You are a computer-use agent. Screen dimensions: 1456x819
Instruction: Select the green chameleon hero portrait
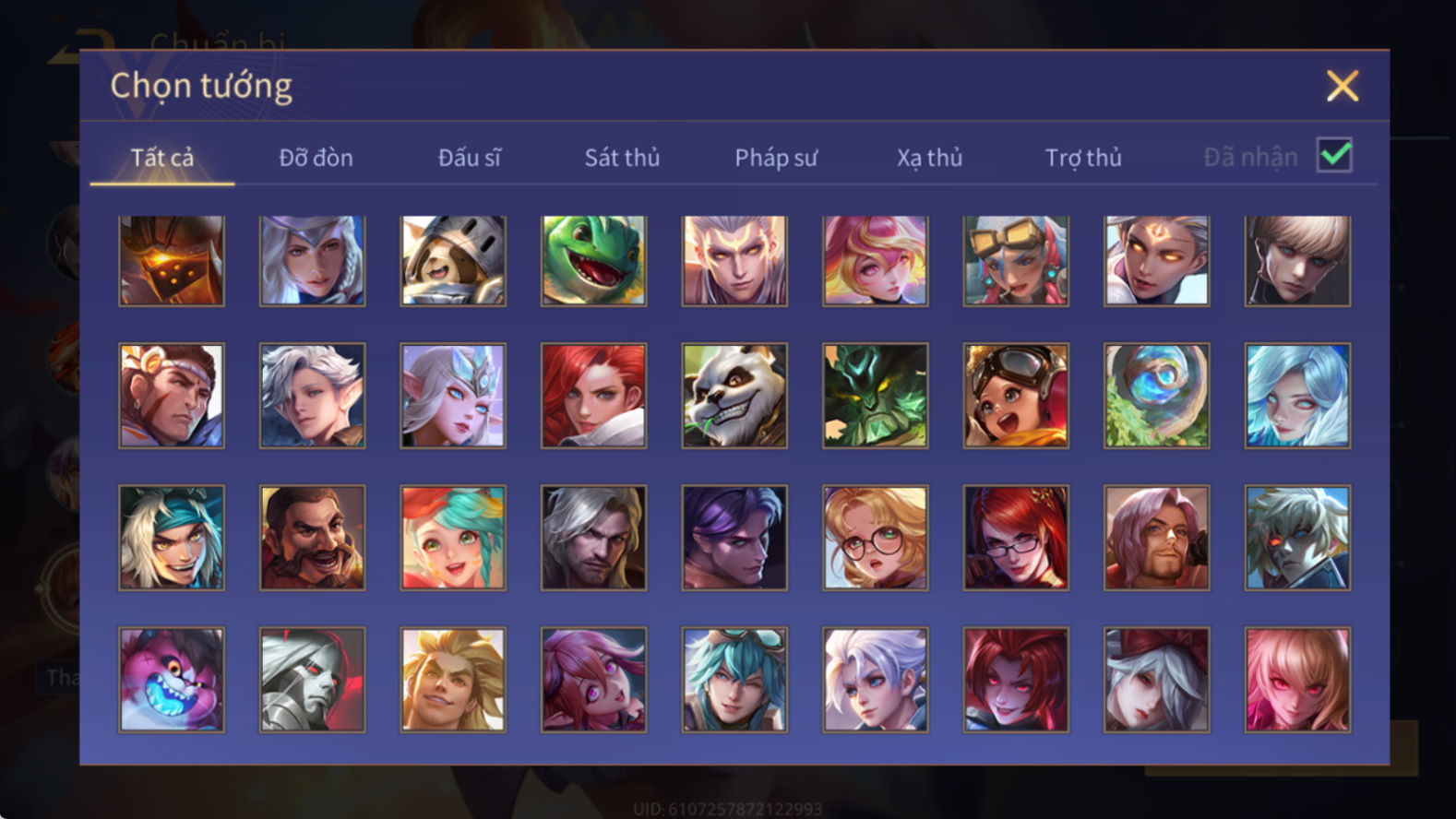click(593, 261)
